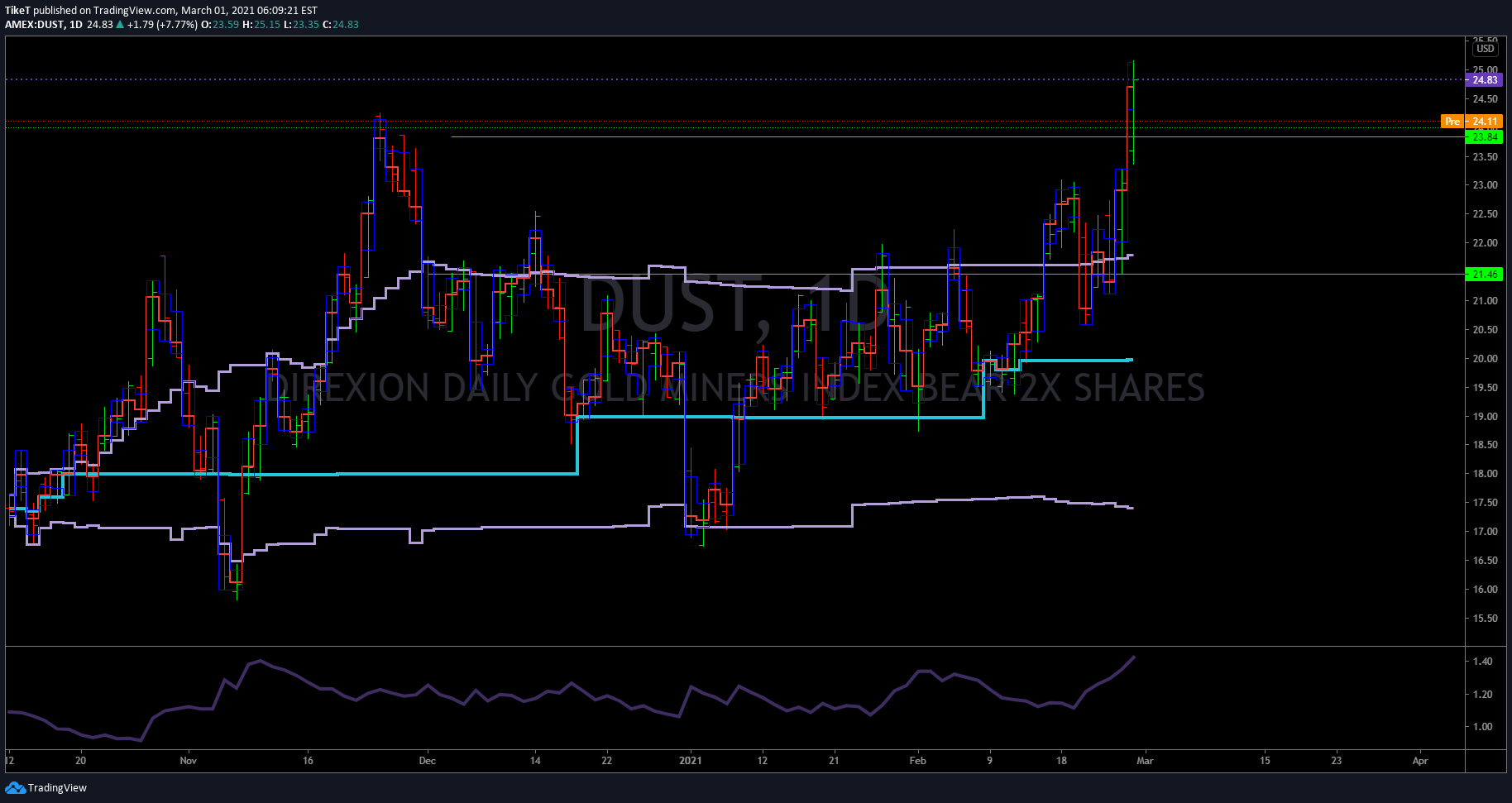The height and width of the screenshot is (803, 1512).
Task: Click the C:24.83 close value in header
Action: click(340, 25)
